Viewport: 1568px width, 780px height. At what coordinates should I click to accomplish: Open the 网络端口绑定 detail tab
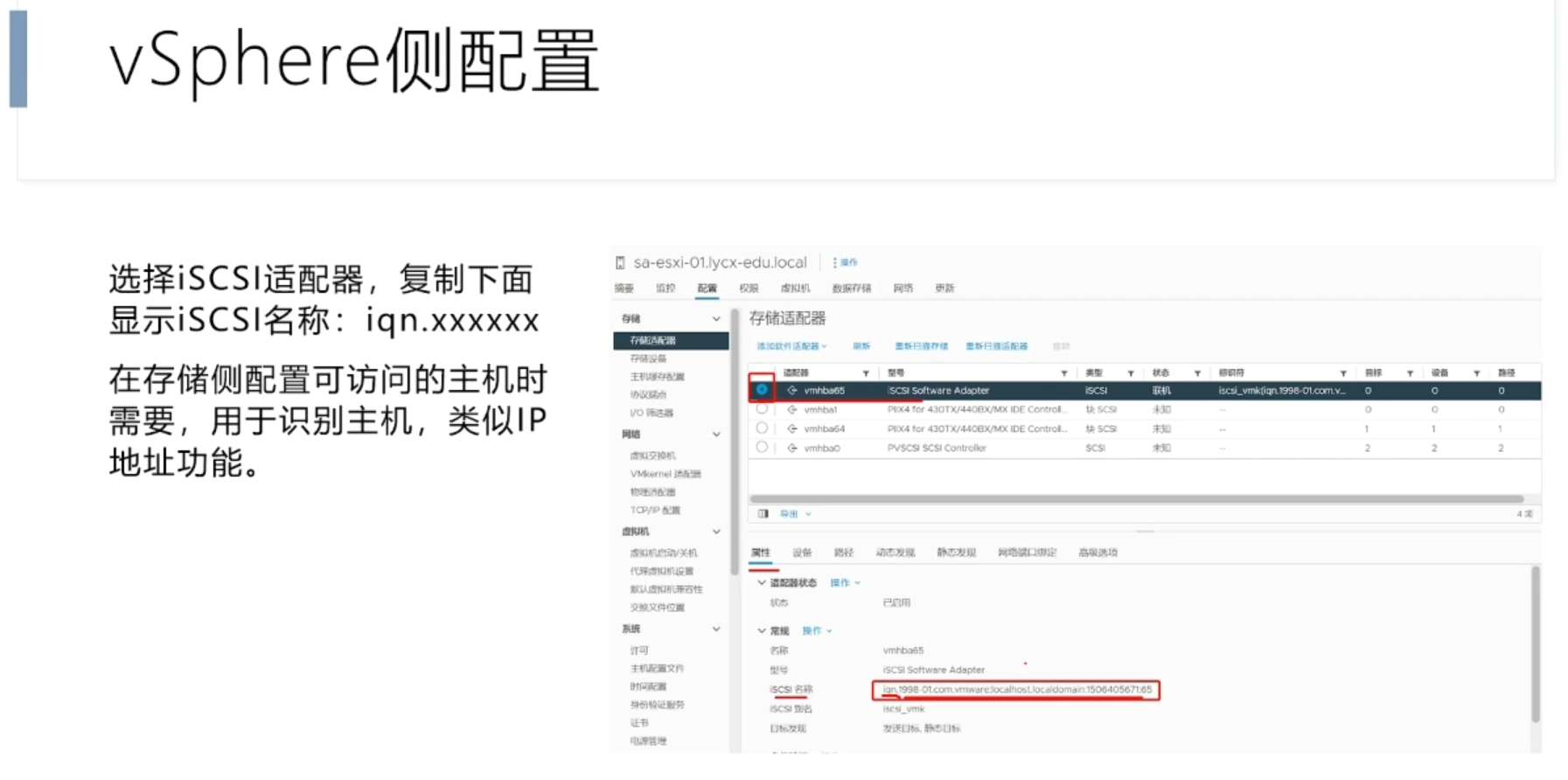pyautogui.click(x=1028, y=553)
